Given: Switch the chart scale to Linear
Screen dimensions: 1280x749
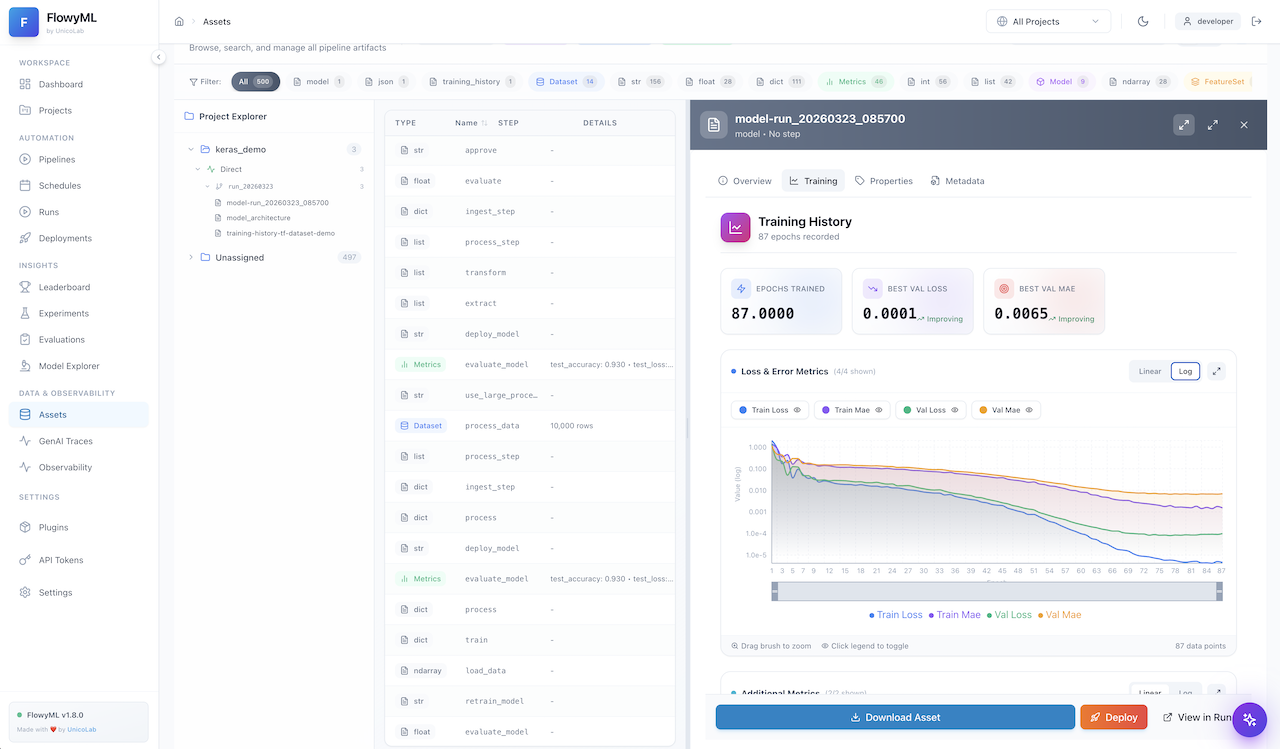Looking at the screenshot, I should (x=1150, y=371).
